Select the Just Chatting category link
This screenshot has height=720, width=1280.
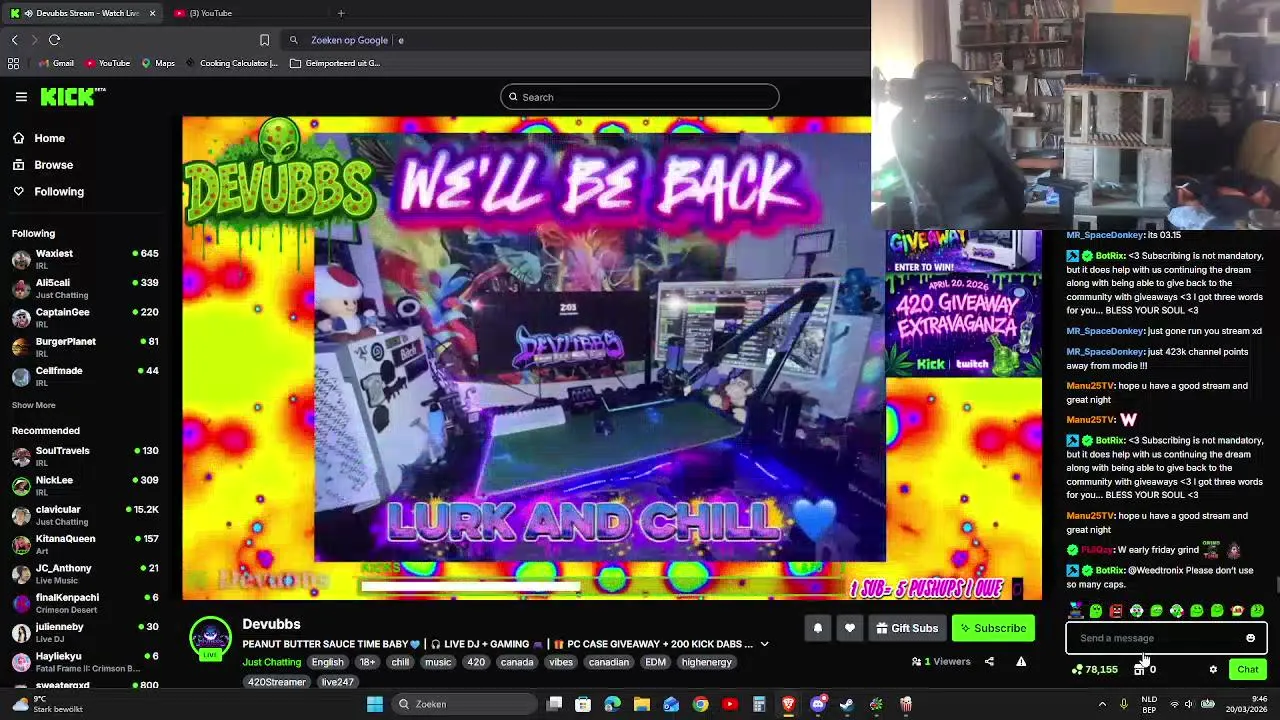[x=271, y=662]
